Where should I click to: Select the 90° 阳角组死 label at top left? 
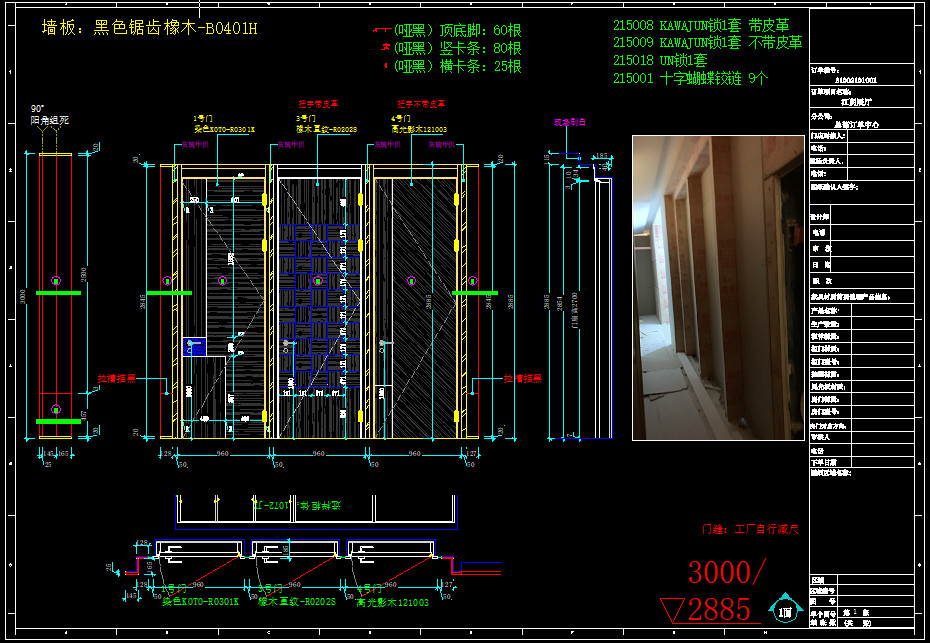click(49, 115)
